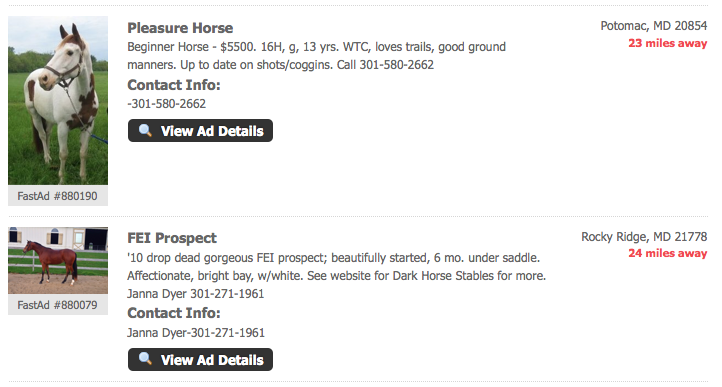Screen dimensions: 722x387
Task: Click the magnifier icon in FEI Prospect's View Ad Details
Action: click(x=145, y=358)
